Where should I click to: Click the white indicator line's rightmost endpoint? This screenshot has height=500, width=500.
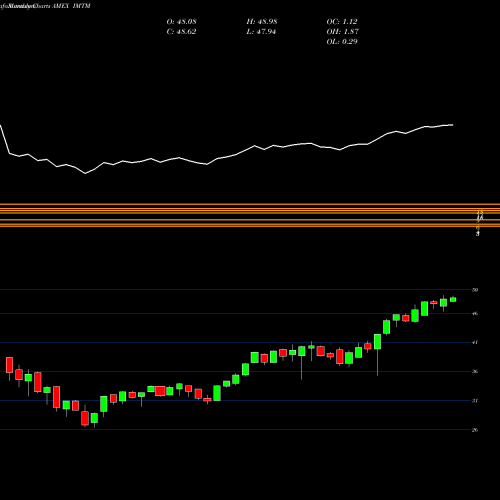tap(453, 125)
